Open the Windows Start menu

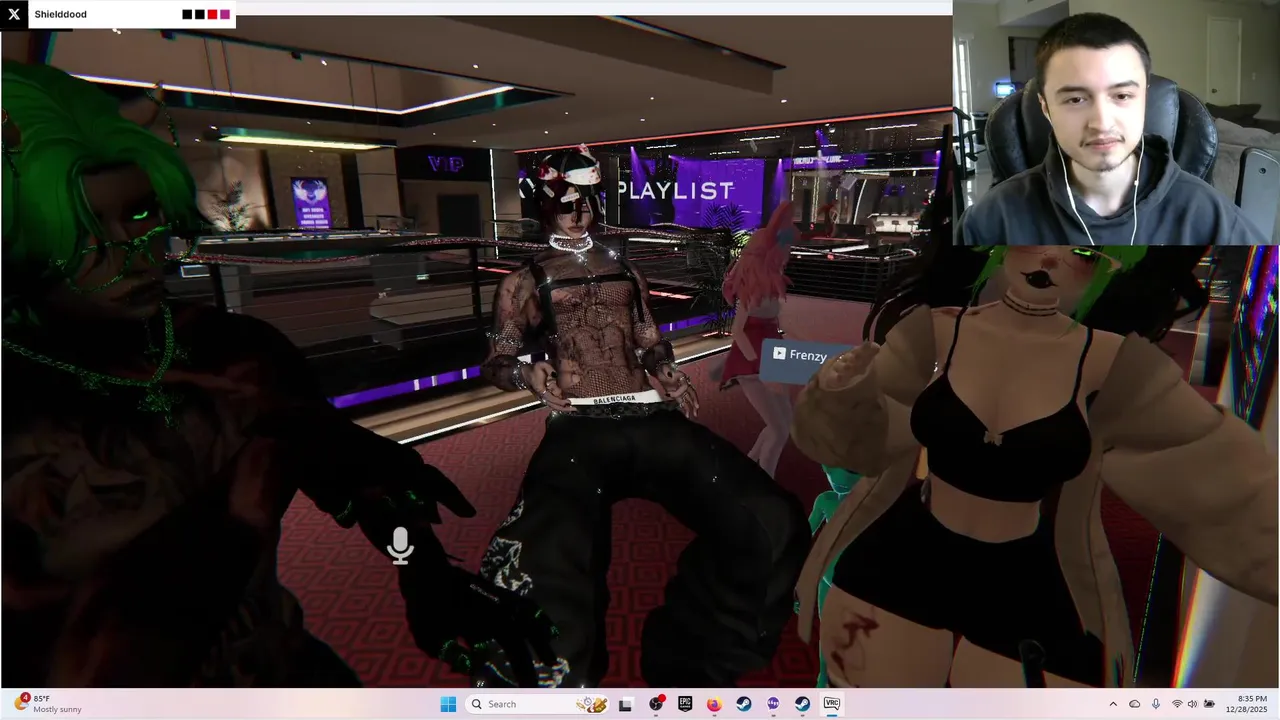tap(448, 704)
